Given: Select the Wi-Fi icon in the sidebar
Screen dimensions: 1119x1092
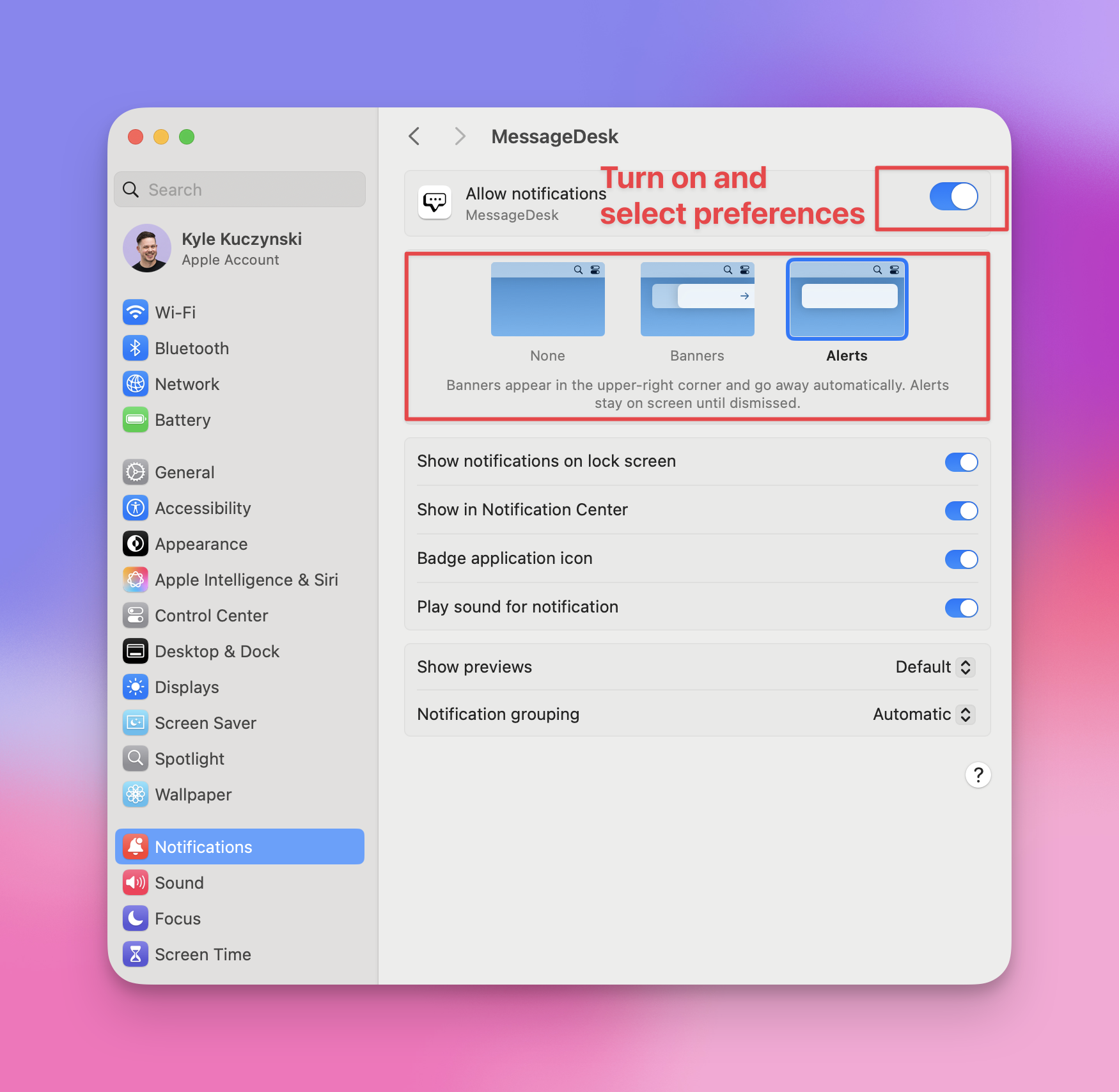Looking at the screenshot, I should (x=136, y=313).
